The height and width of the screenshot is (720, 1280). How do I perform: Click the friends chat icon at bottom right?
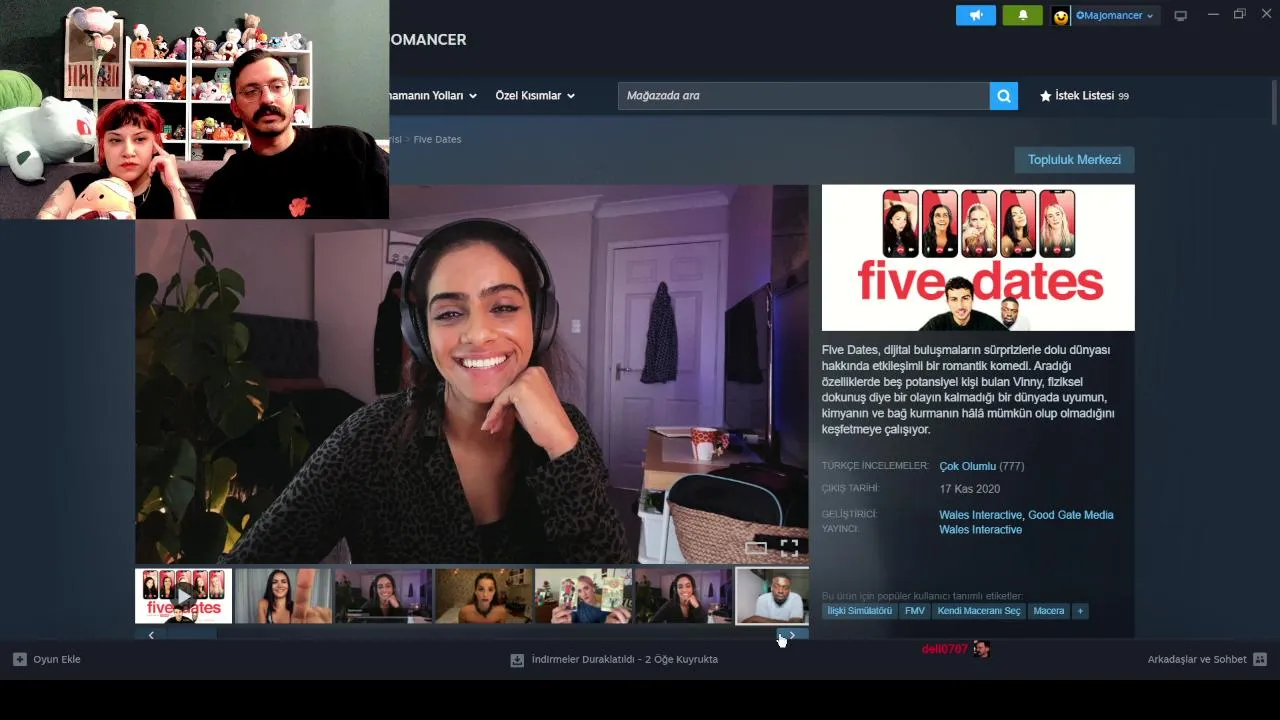(1260, 660)
